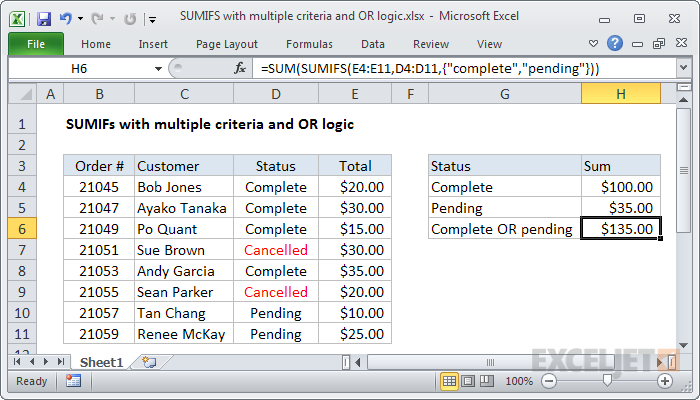
Task: Click the green File button
Action: (x=34, y=44)
